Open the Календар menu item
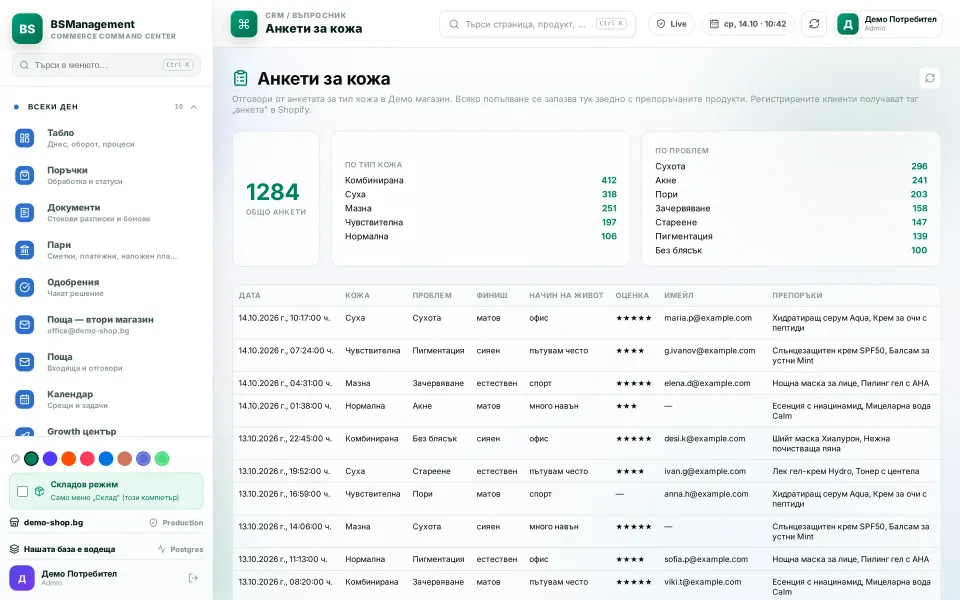960x600 pixels. tap(106, 399)
